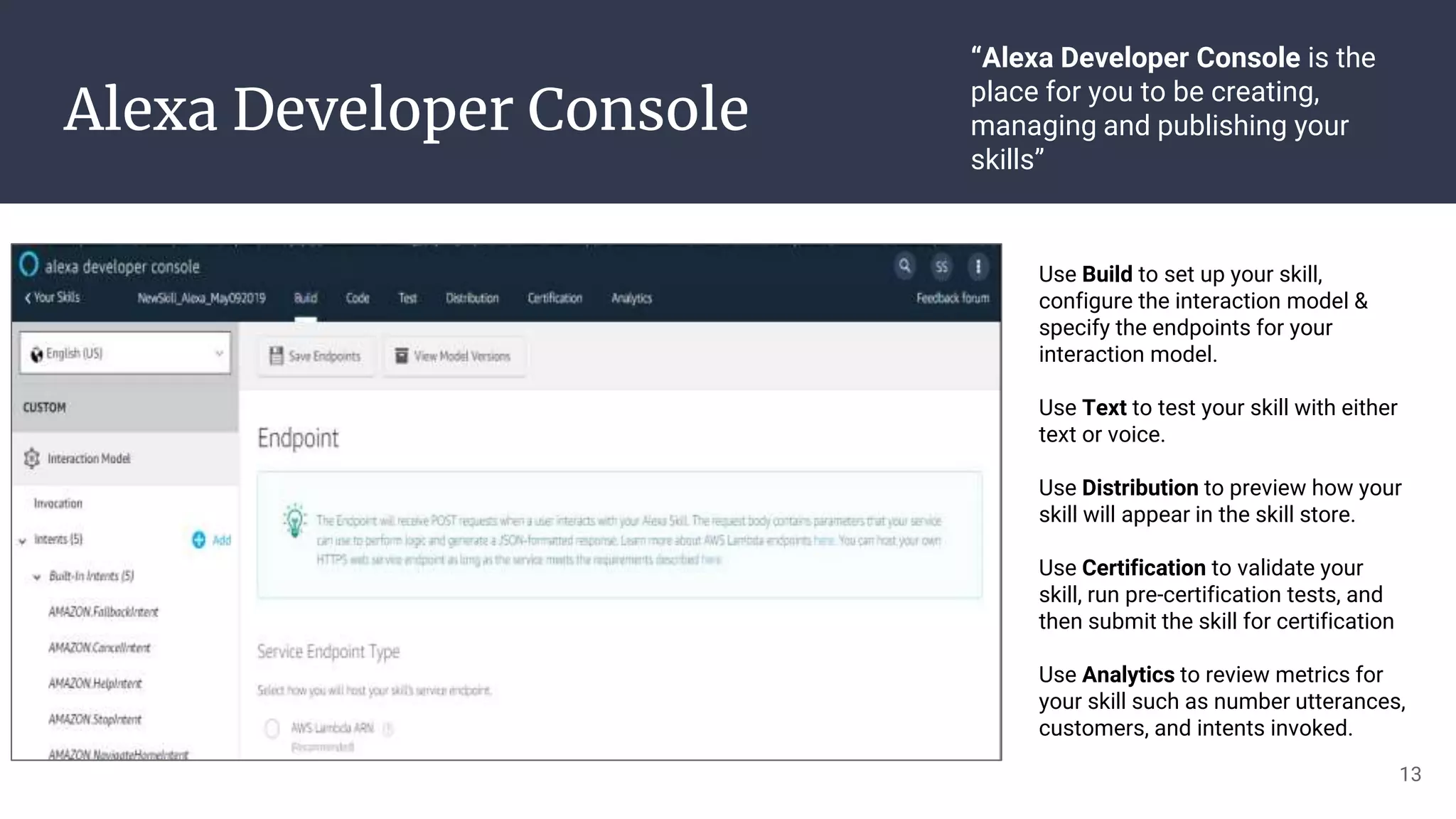Click the Alexa ring logo icon
Screen dimensions: 1456x819
click(28, 264)
